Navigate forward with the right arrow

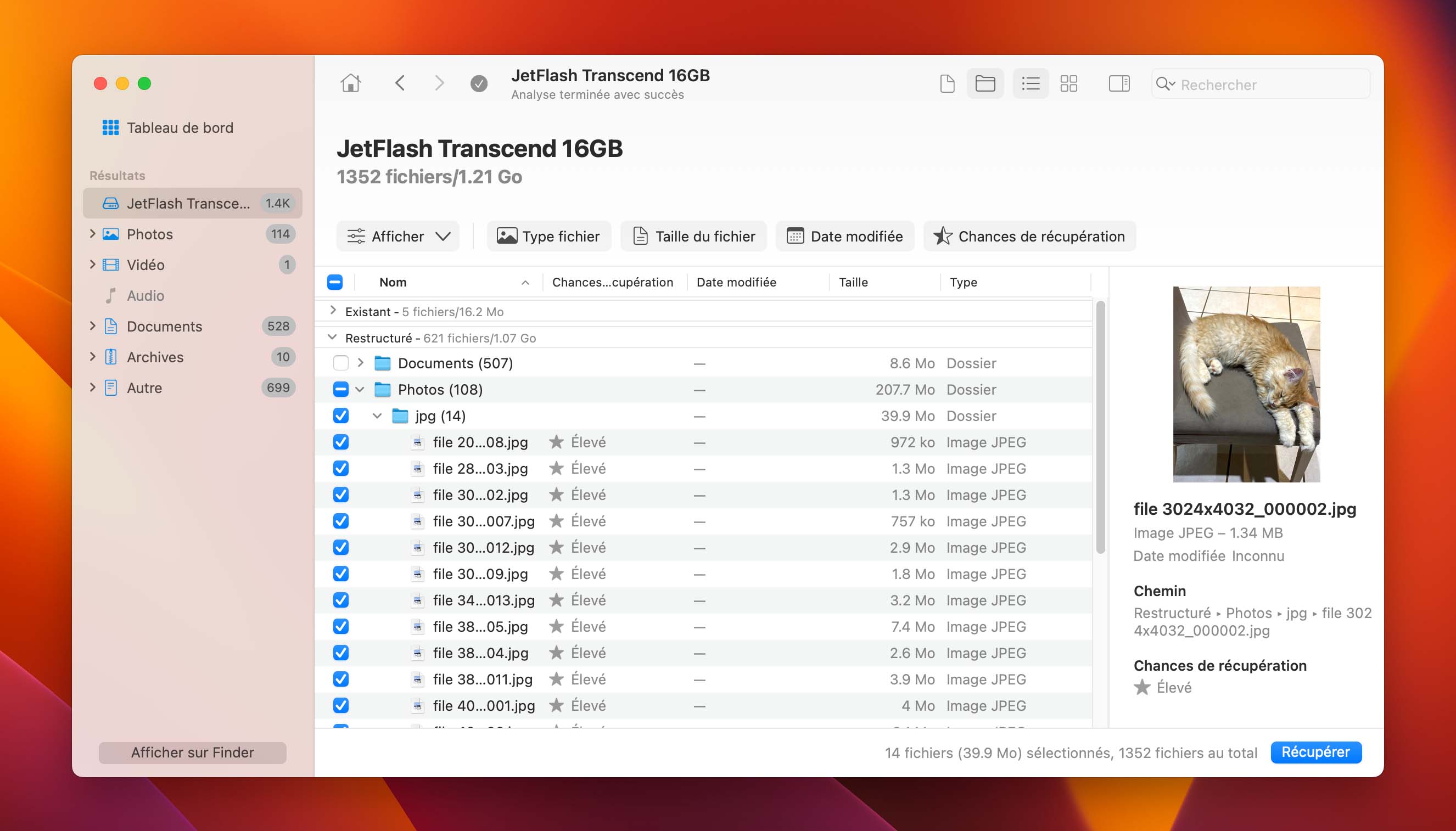coord(439,83)
